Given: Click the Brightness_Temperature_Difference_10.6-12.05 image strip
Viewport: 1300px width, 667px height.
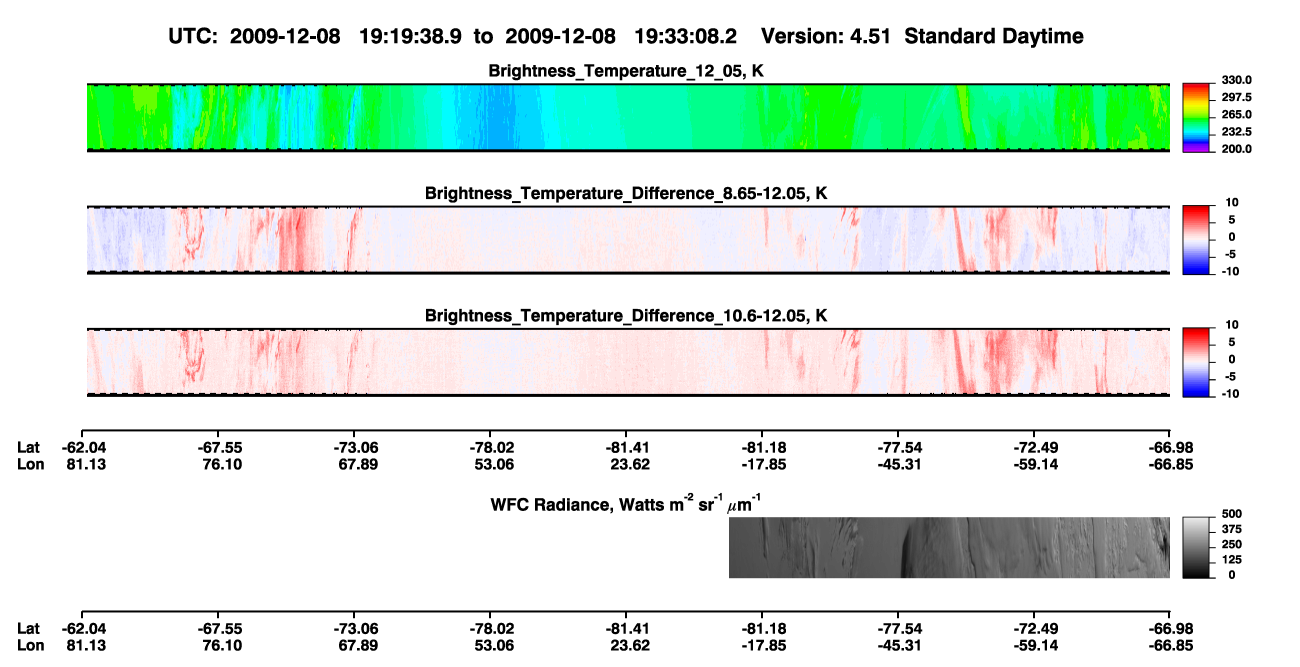Looking at the screenshot, I should 629,362.
